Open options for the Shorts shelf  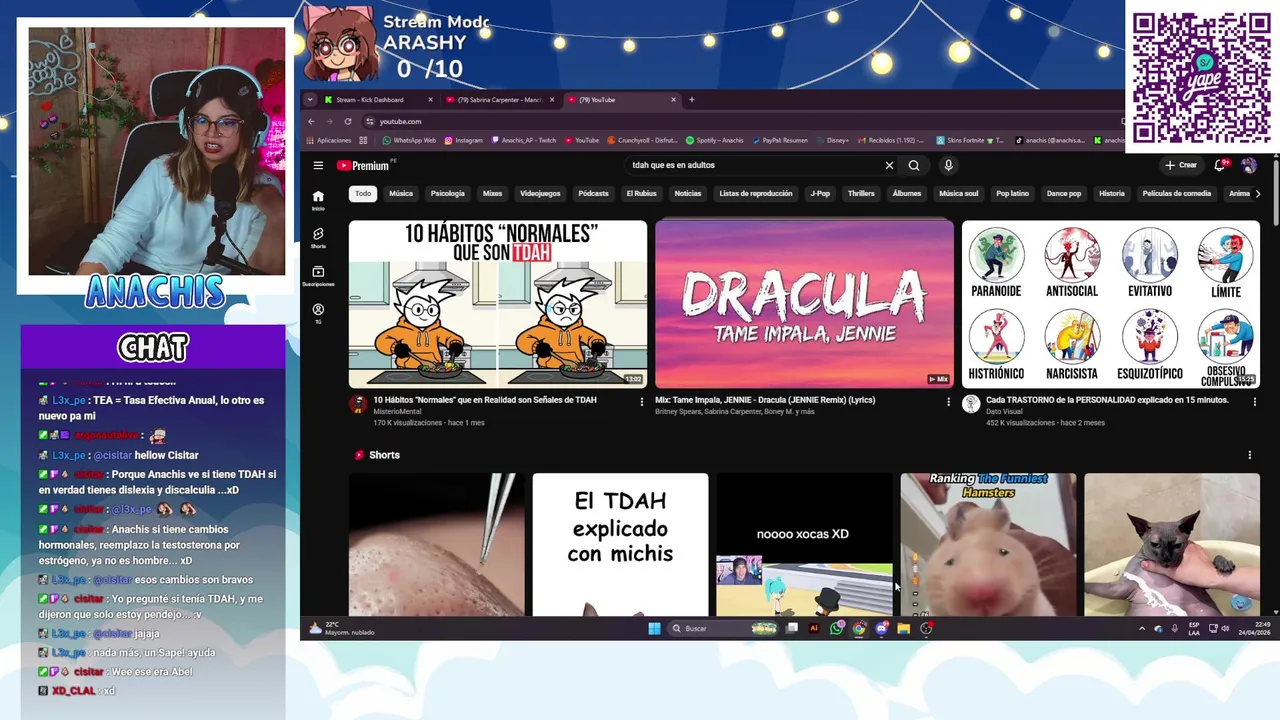[x=1249, y=455]
